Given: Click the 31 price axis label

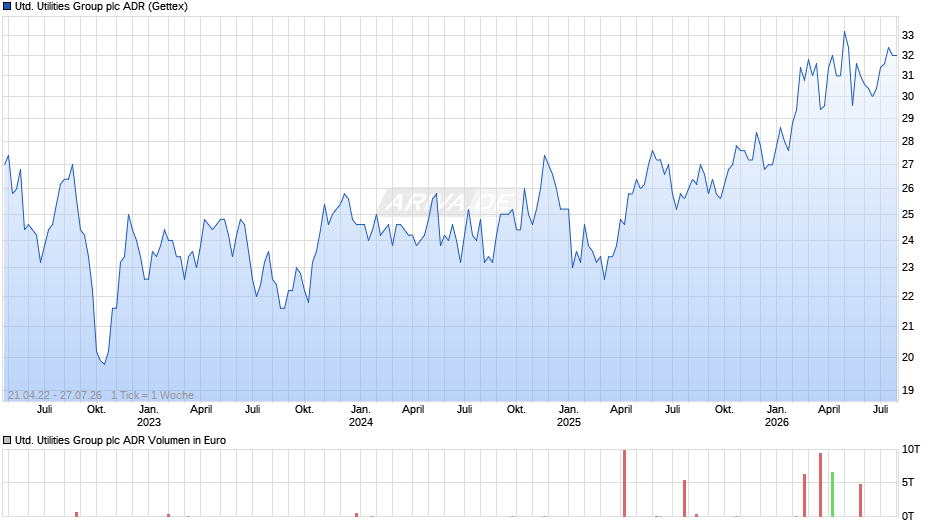Looking at the screenshot, I should (x=908, y=76).
